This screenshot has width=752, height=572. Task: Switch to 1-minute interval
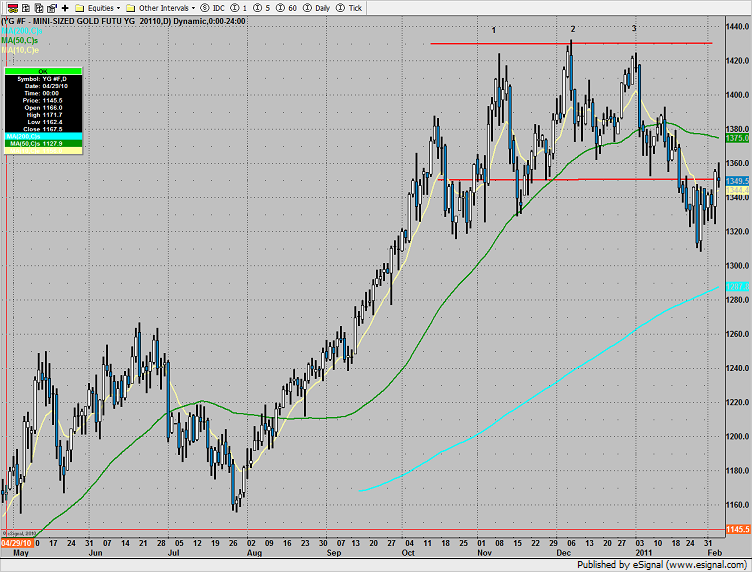click(239, 8)
